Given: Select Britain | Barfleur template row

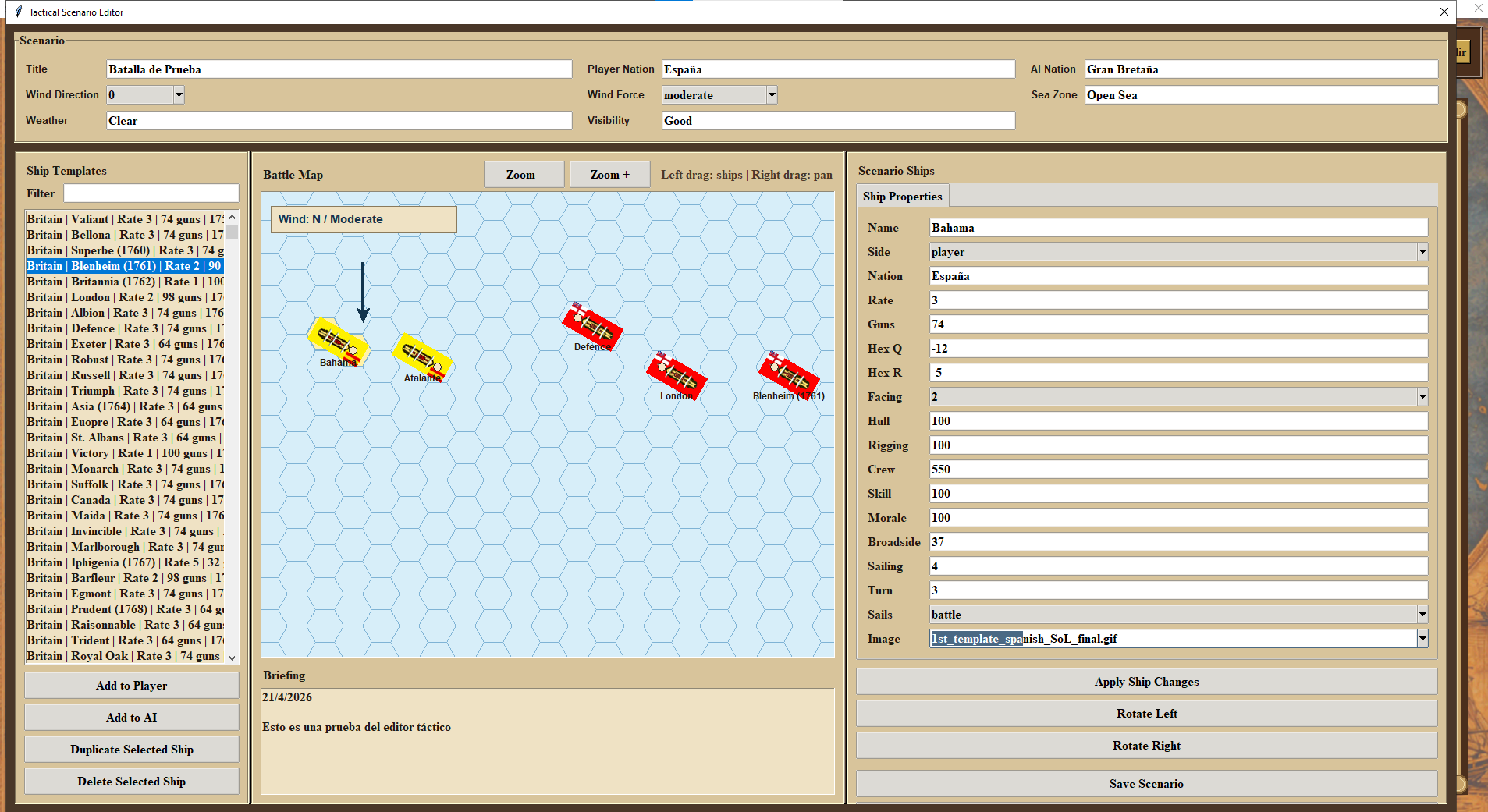Looking at the screenshot, I should [x=125, y=578].
